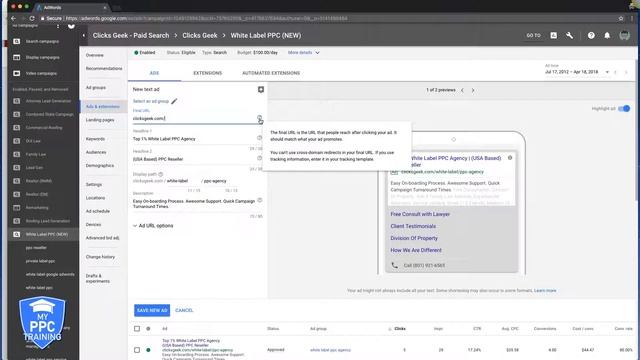Bookmark this page with the star icon
640x360 pixels.
621,18
